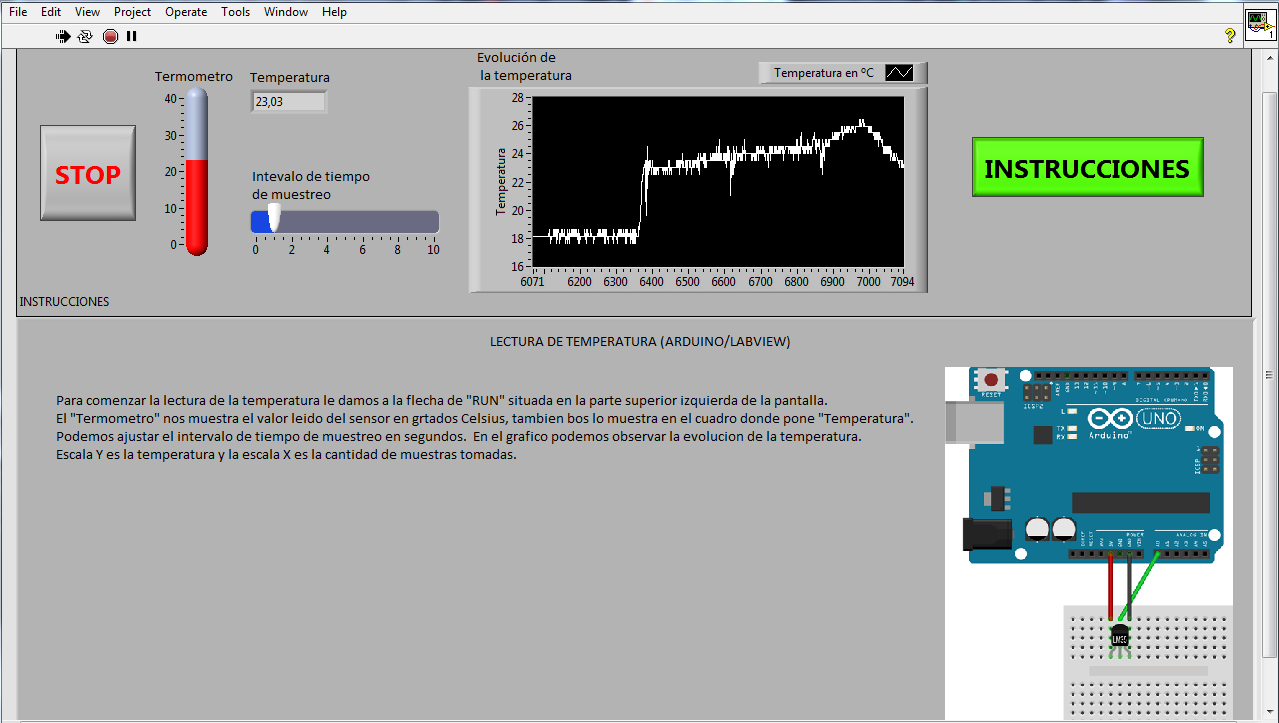The height and width of the screenshot is (723, 1279).
Task: Open the Window menu
Action: pyautogui.click(x=286, y=11)
